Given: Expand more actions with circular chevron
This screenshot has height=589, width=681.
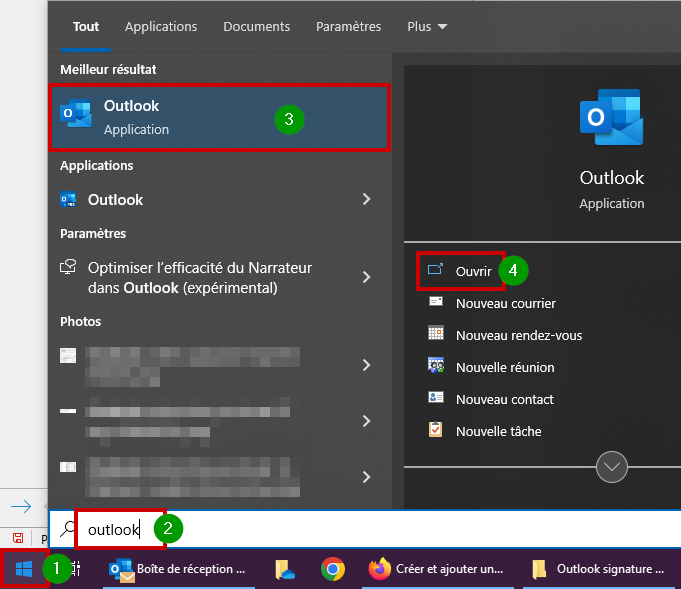Looking at the screenshot, I should coord(612,467).
